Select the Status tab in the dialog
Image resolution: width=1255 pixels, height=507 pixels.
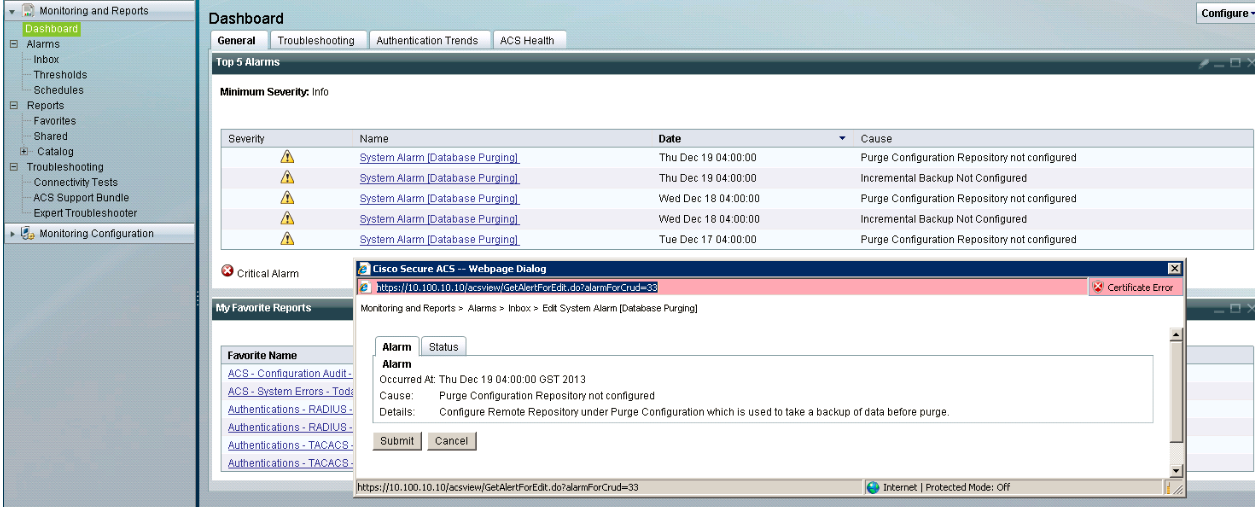(444, 347)
